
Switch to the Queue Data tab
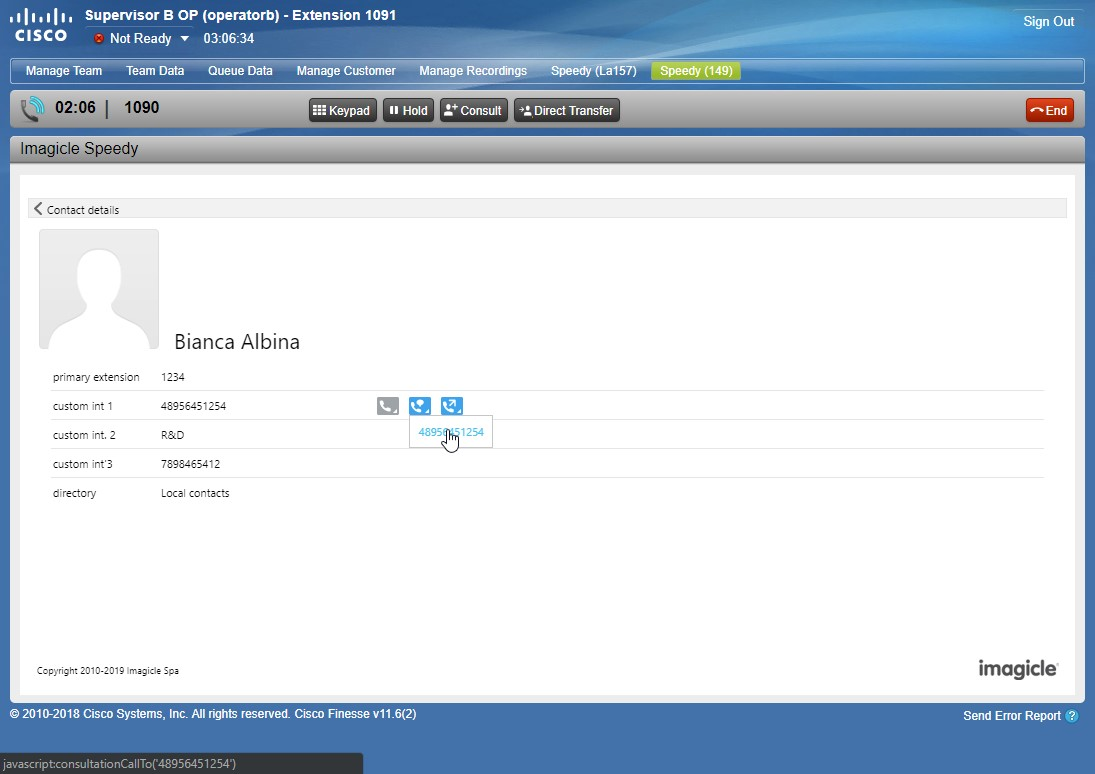click(240, 71)
